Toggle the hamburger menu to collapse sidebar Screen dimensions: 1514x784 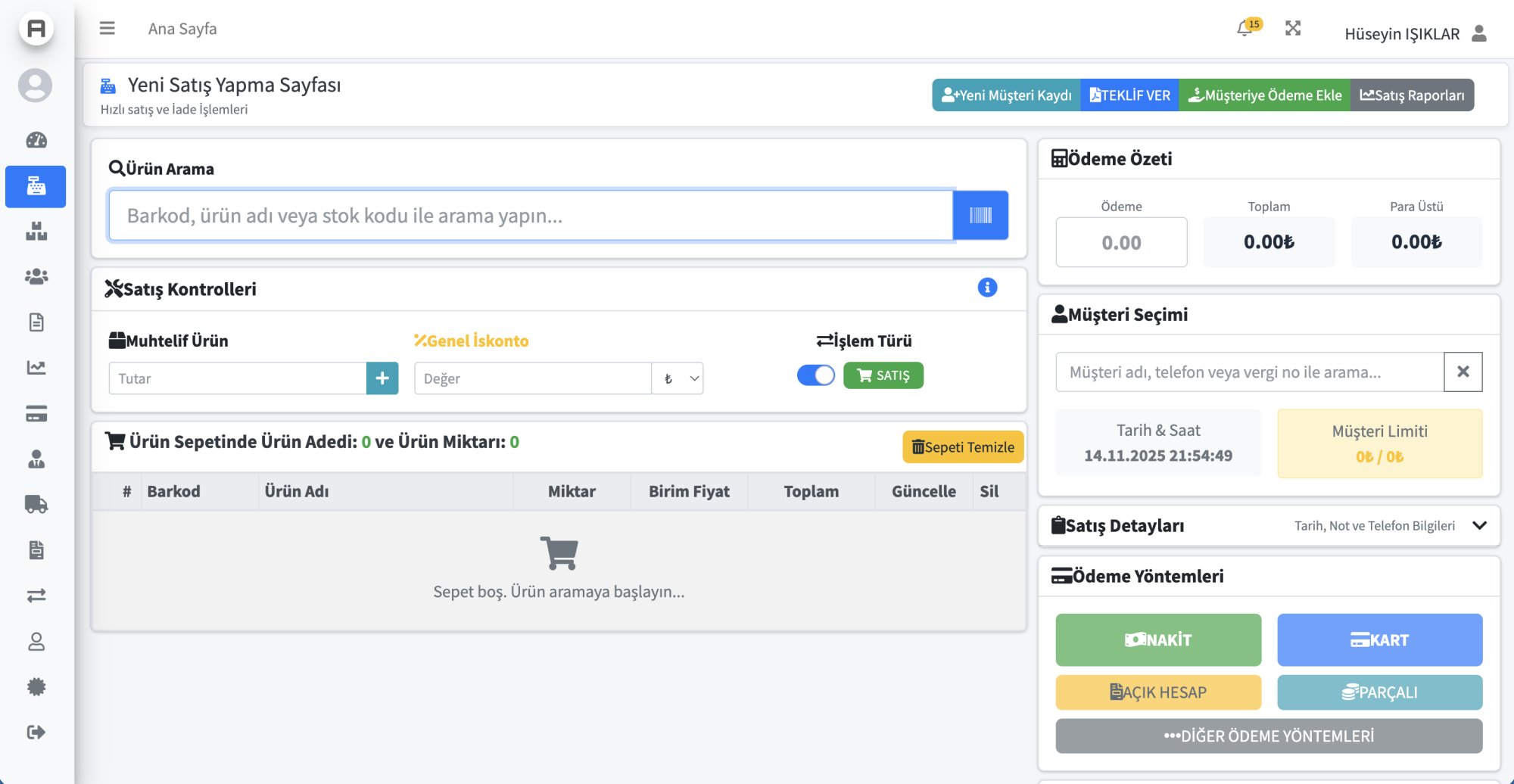(x=107, y=29)
